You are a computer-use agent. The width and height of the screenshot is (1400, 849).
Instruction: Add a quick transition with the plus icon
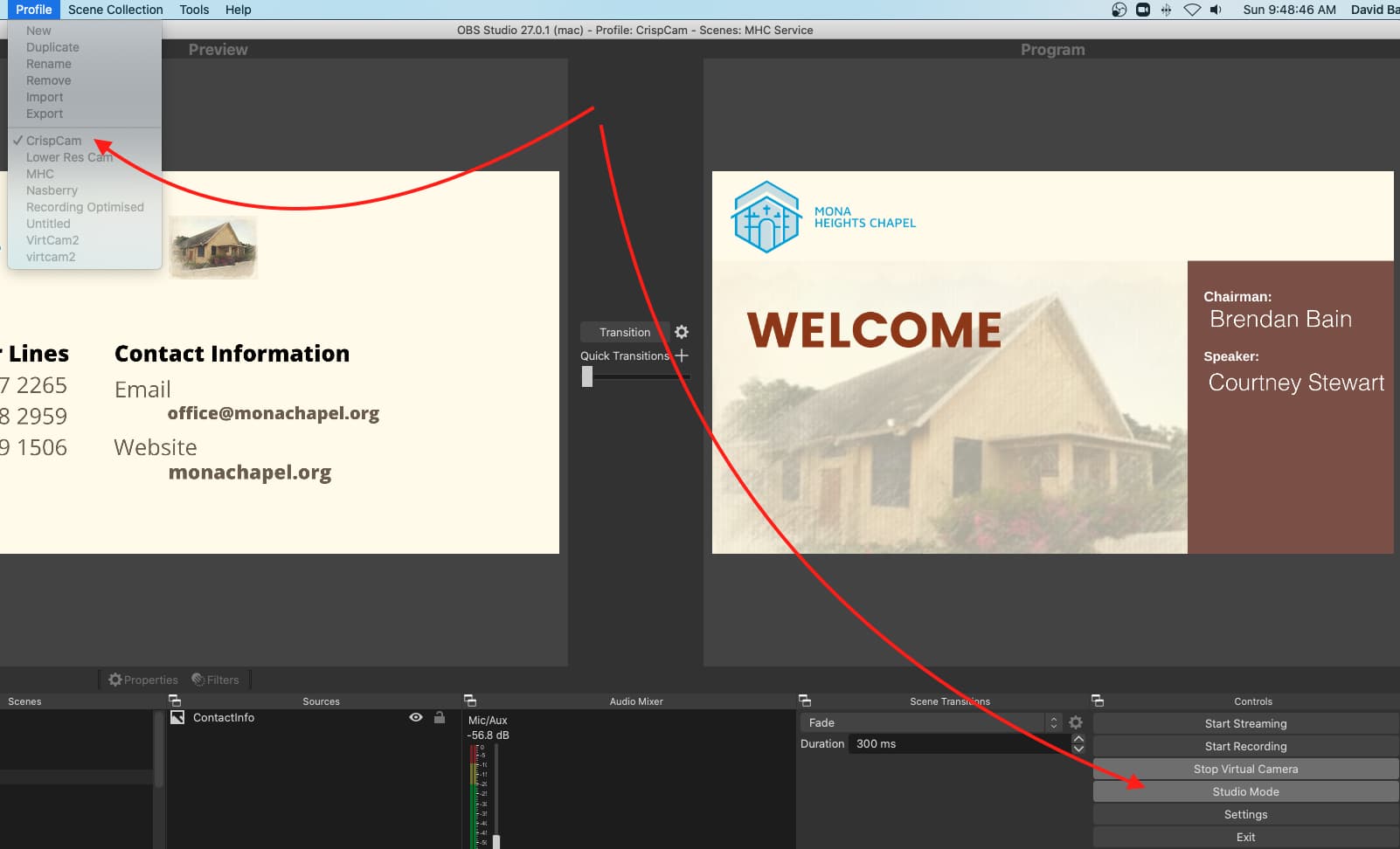point(682,355)
